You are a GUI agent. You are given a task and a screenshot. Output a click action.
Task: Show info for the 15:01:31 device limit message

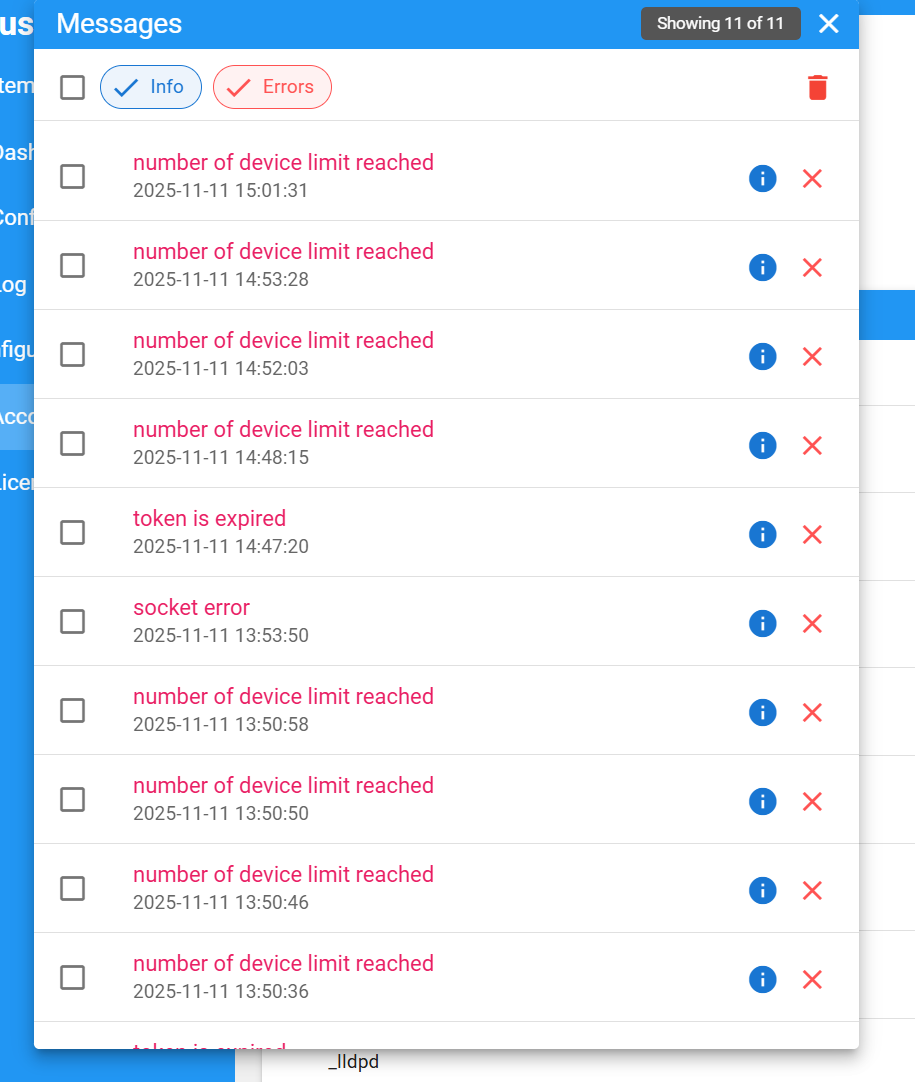tap(762, 179)
